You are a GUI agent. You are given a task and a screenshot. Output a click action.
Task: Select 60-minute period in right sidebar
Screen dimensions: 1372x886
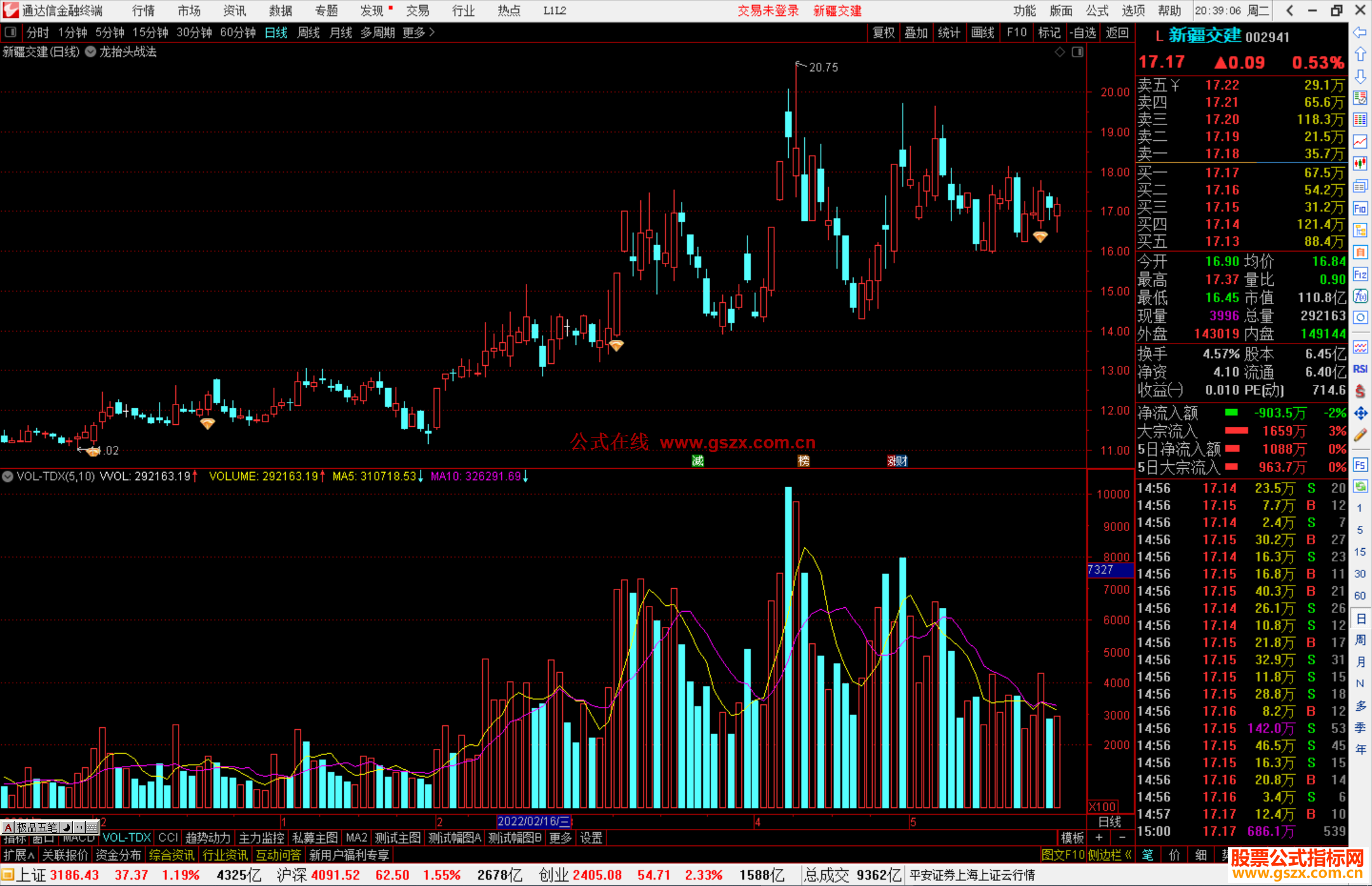point(1360,596)
